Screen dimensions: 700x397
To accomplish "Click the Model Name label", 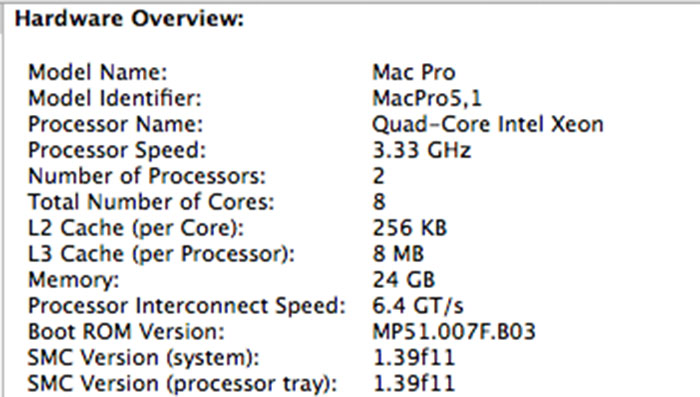I will tap(98, 72).
